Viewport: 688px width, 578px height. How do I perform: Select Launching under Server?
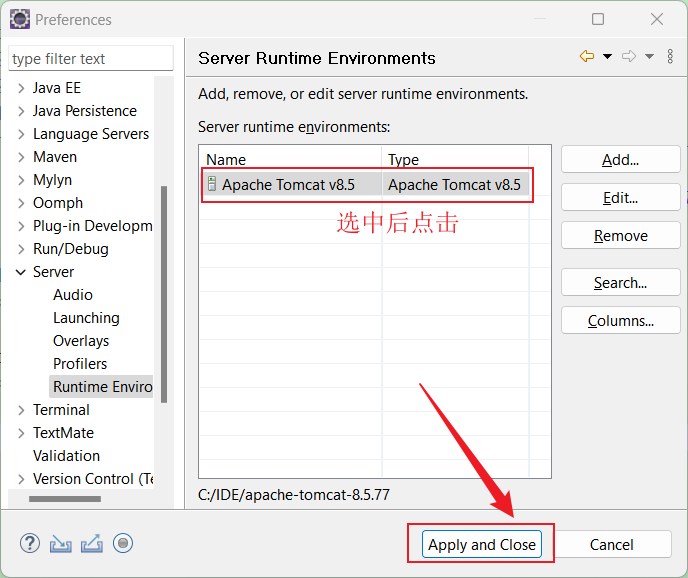pyautogui.click(x=86, y=318)
